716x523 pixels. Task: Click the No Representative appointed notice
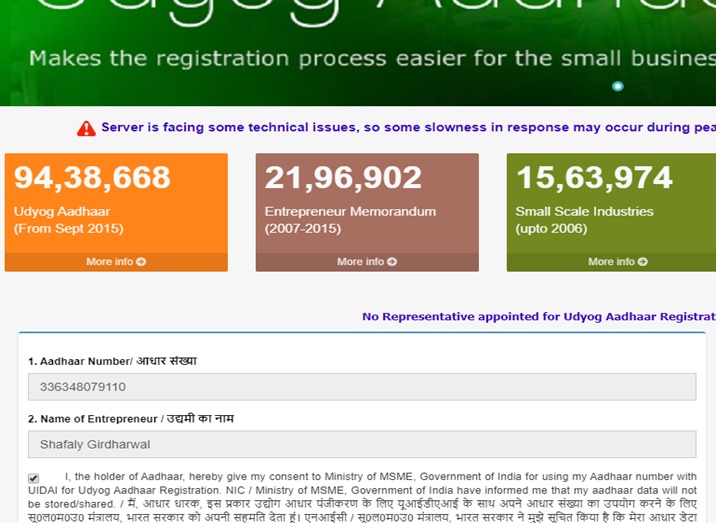[x=539, y=317]
